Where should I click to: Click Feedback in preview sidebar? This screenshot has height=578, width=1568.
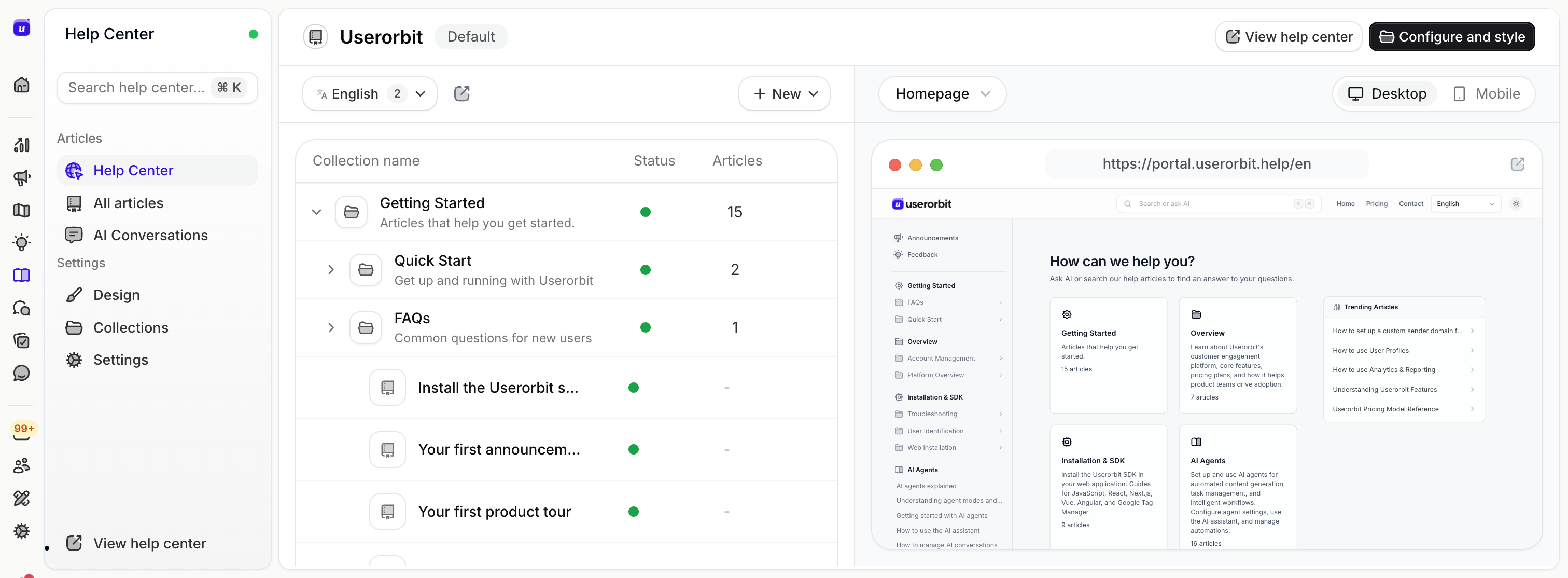917,255
